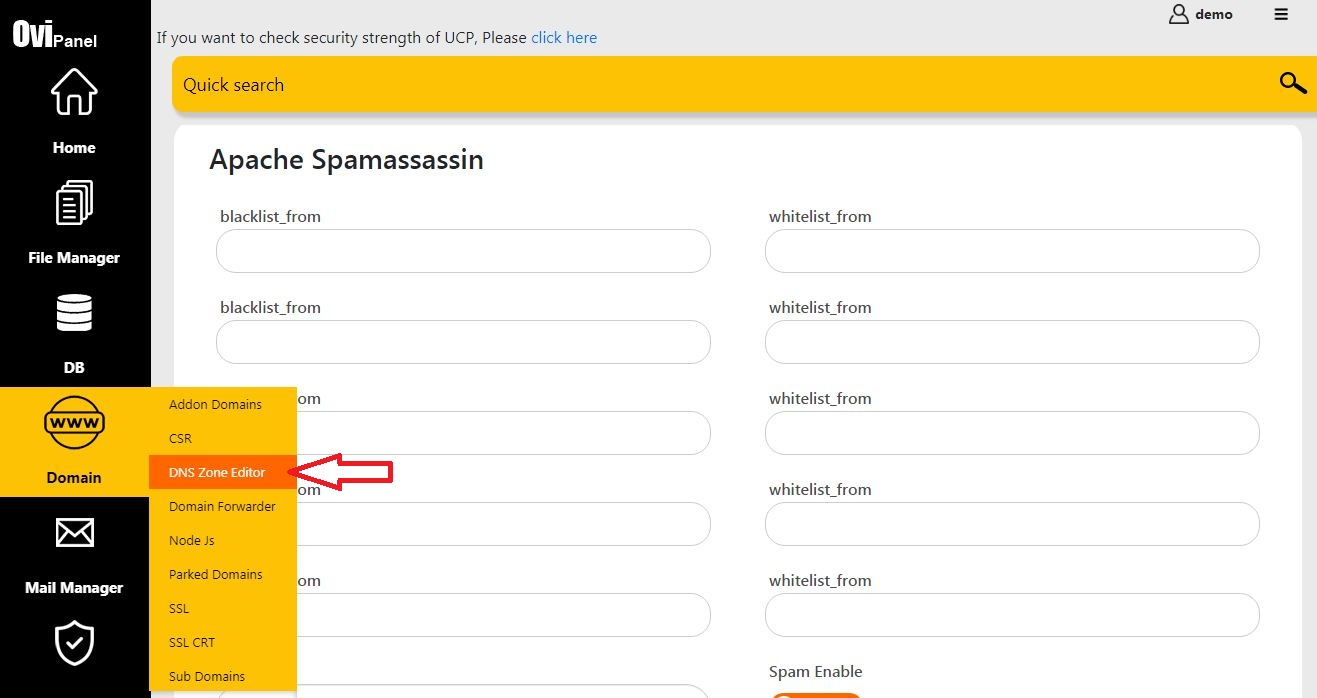
Task: Click the Quick search bar
Action: pos(500,85)
